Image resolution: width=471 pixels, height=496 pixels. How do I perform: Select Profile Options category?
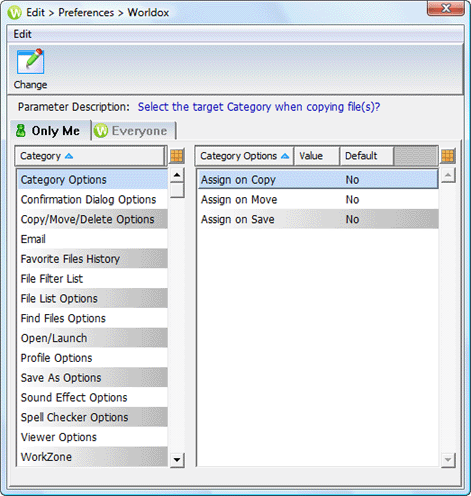[x=92, y=358]
